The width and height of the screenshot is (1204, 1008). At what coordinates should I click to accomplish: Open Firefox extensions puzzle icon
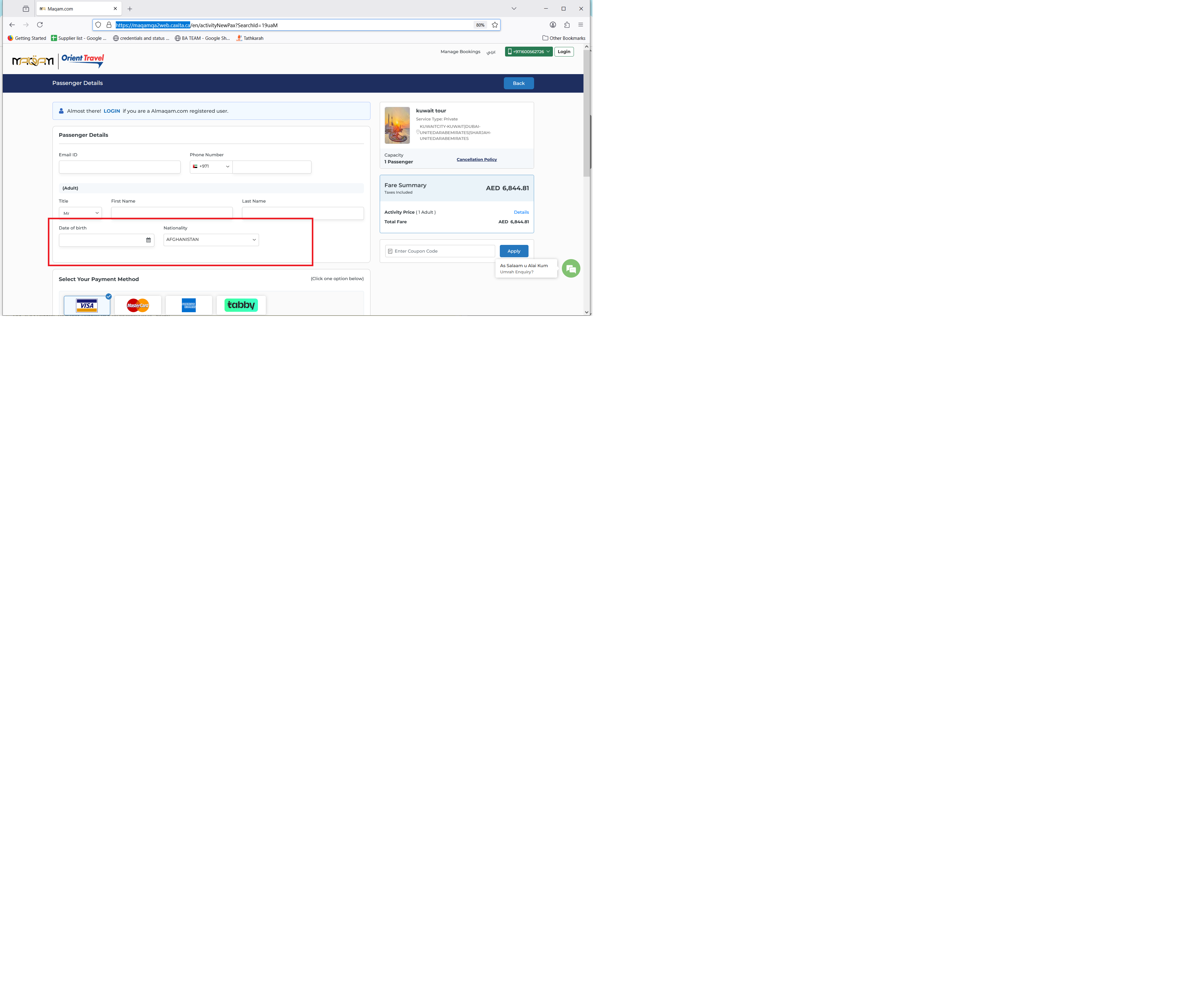tap(566, 25)
